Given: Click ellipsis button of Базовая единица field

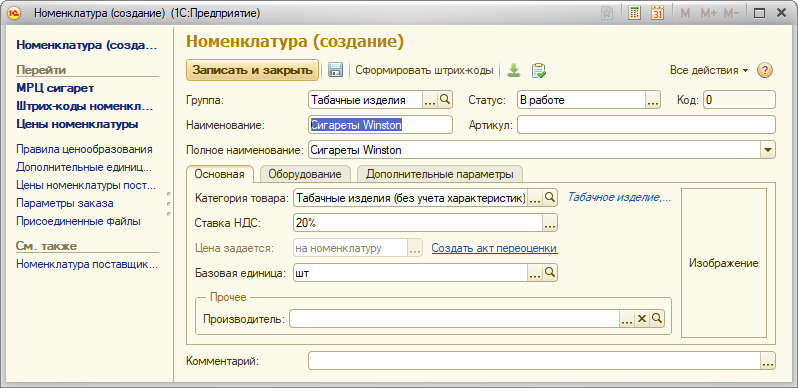Looking at the screenshot, I should click(x=534, y=273).
